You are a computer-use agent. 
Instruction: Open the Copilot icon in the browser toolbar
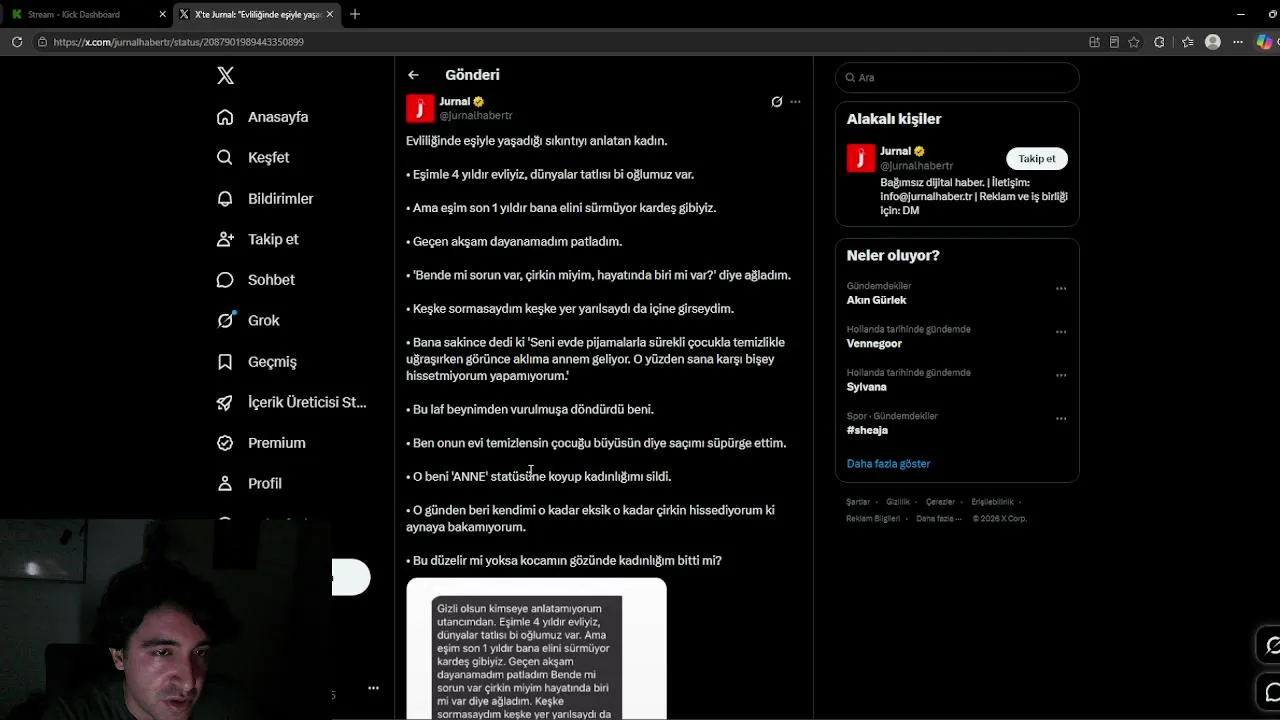coord(1264,42)
